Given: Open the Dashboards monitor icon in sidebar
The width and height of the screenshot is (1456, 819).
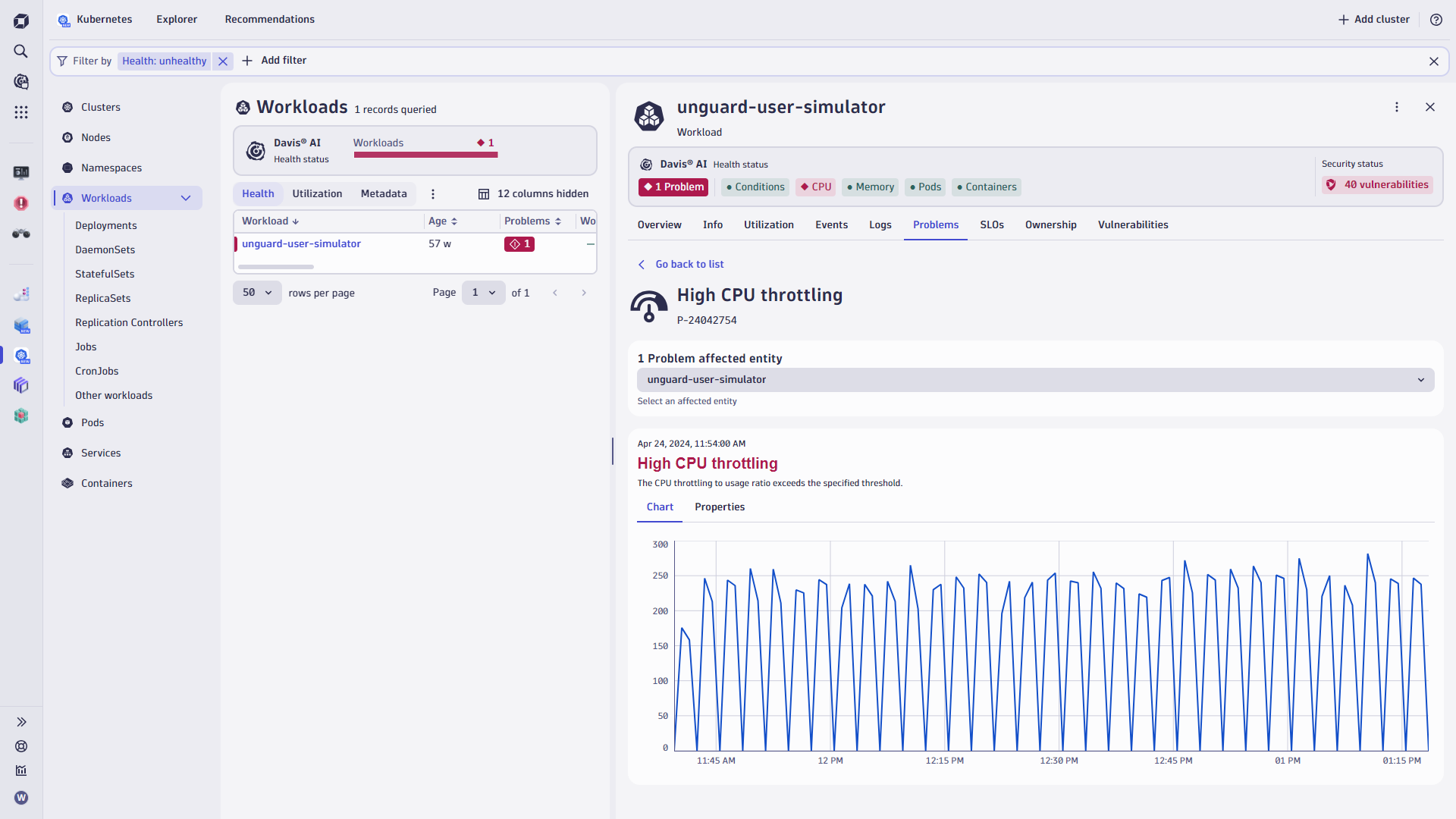Looking at the screenshot, I should (21, 173).
